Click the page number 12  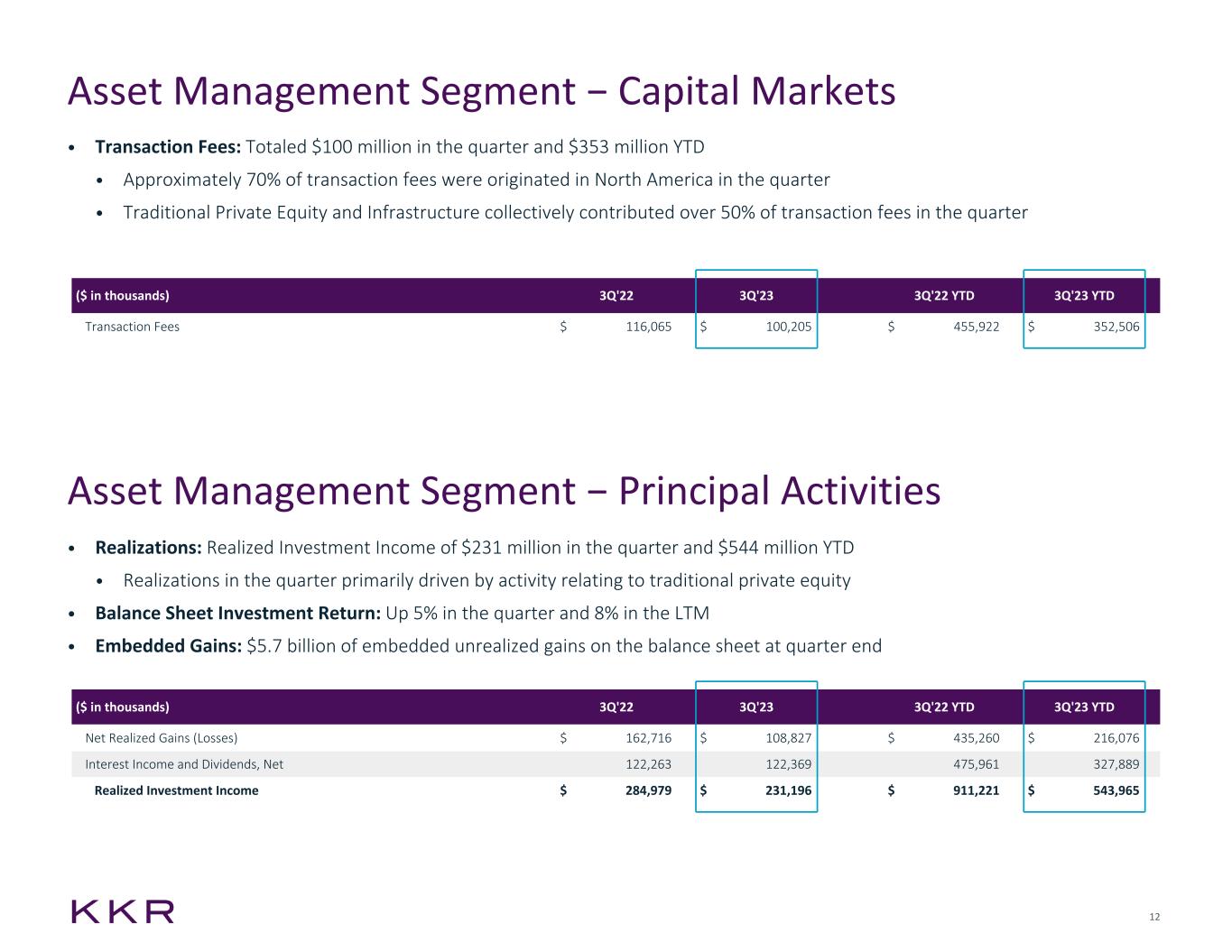click(x=1154, y=918)
